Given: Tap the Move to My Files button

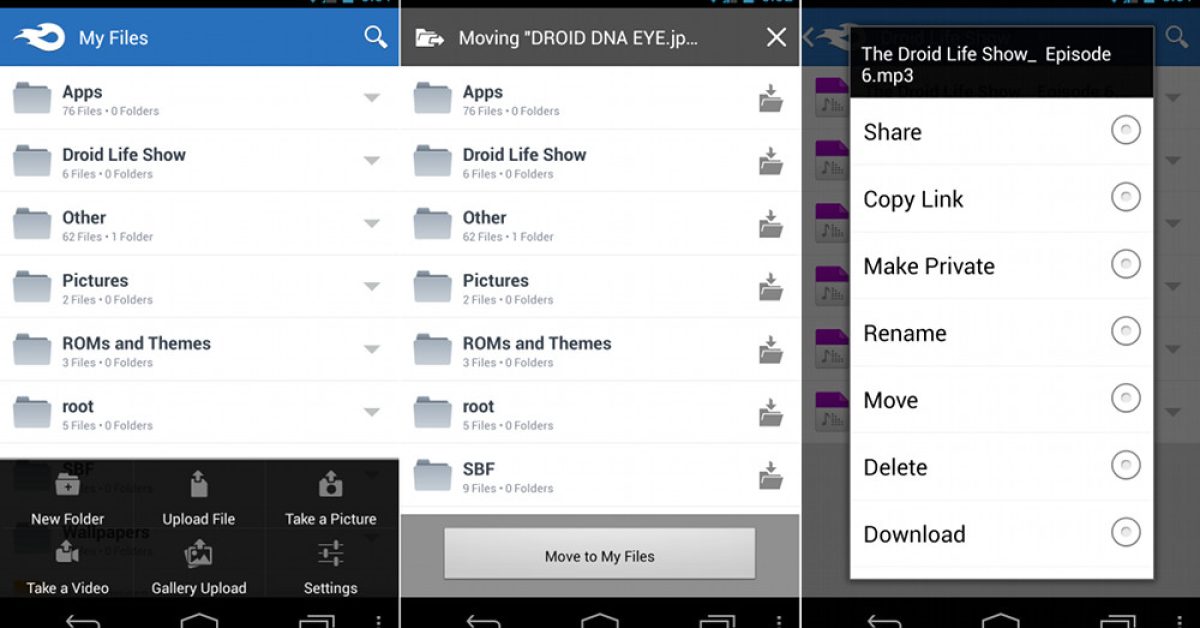Looking at the screenshot, I should tap(600, 555).
